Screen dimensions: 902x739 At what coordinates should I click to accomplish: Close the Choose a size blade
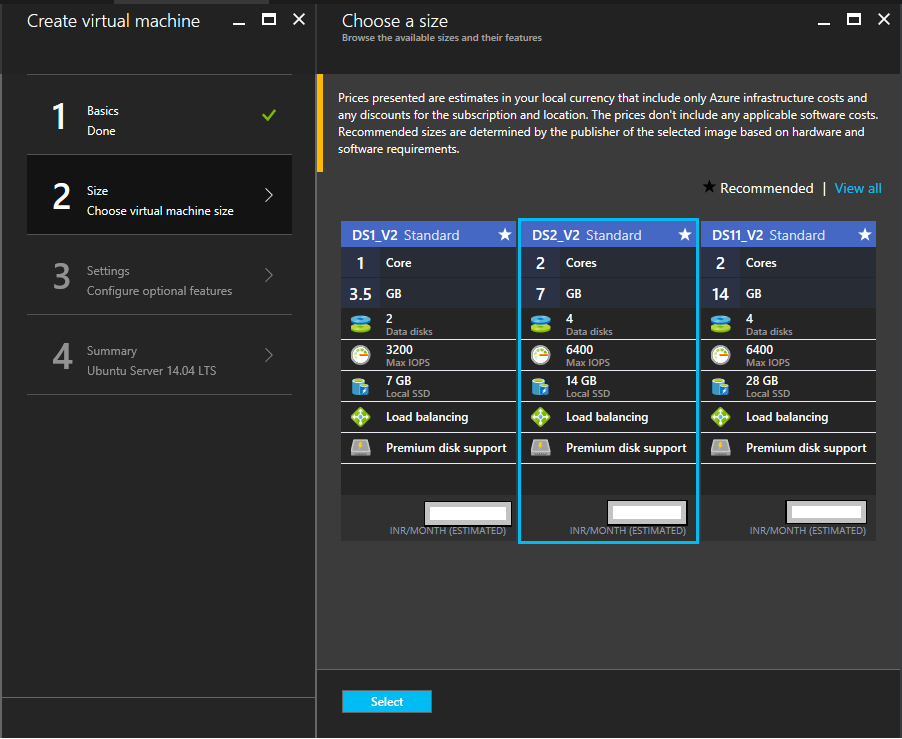click(x=884, y=20)
